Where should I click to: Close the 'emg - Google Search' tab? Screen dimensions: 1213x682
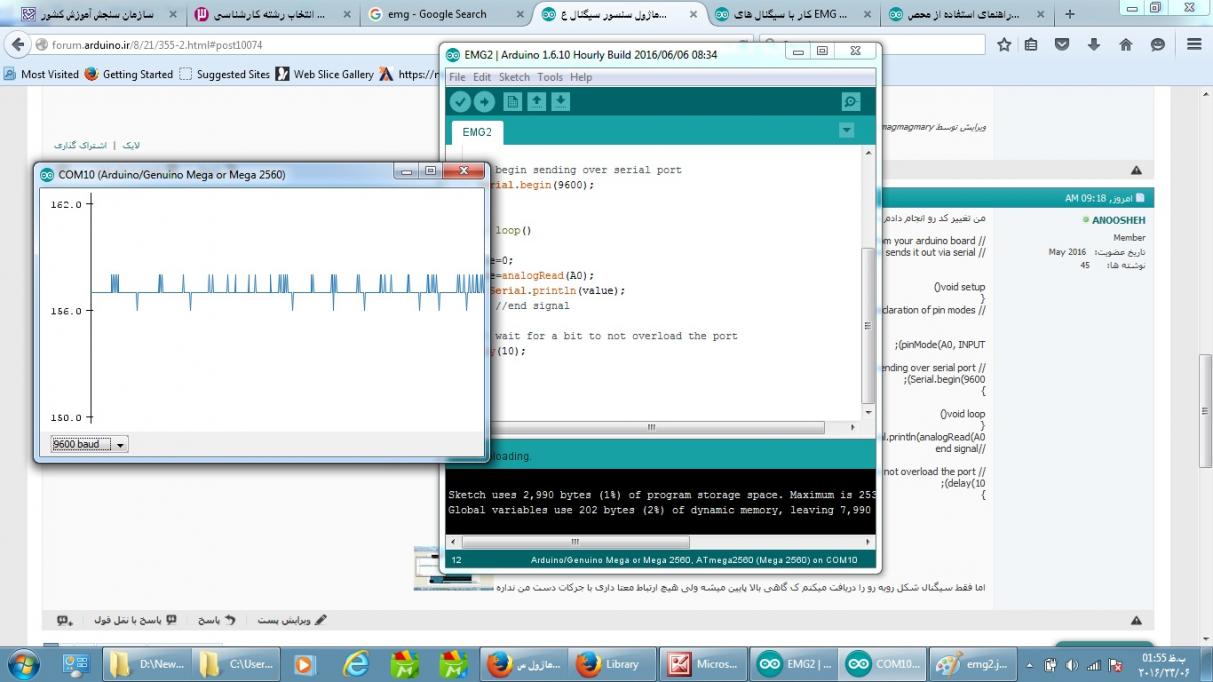click(520, 15)
